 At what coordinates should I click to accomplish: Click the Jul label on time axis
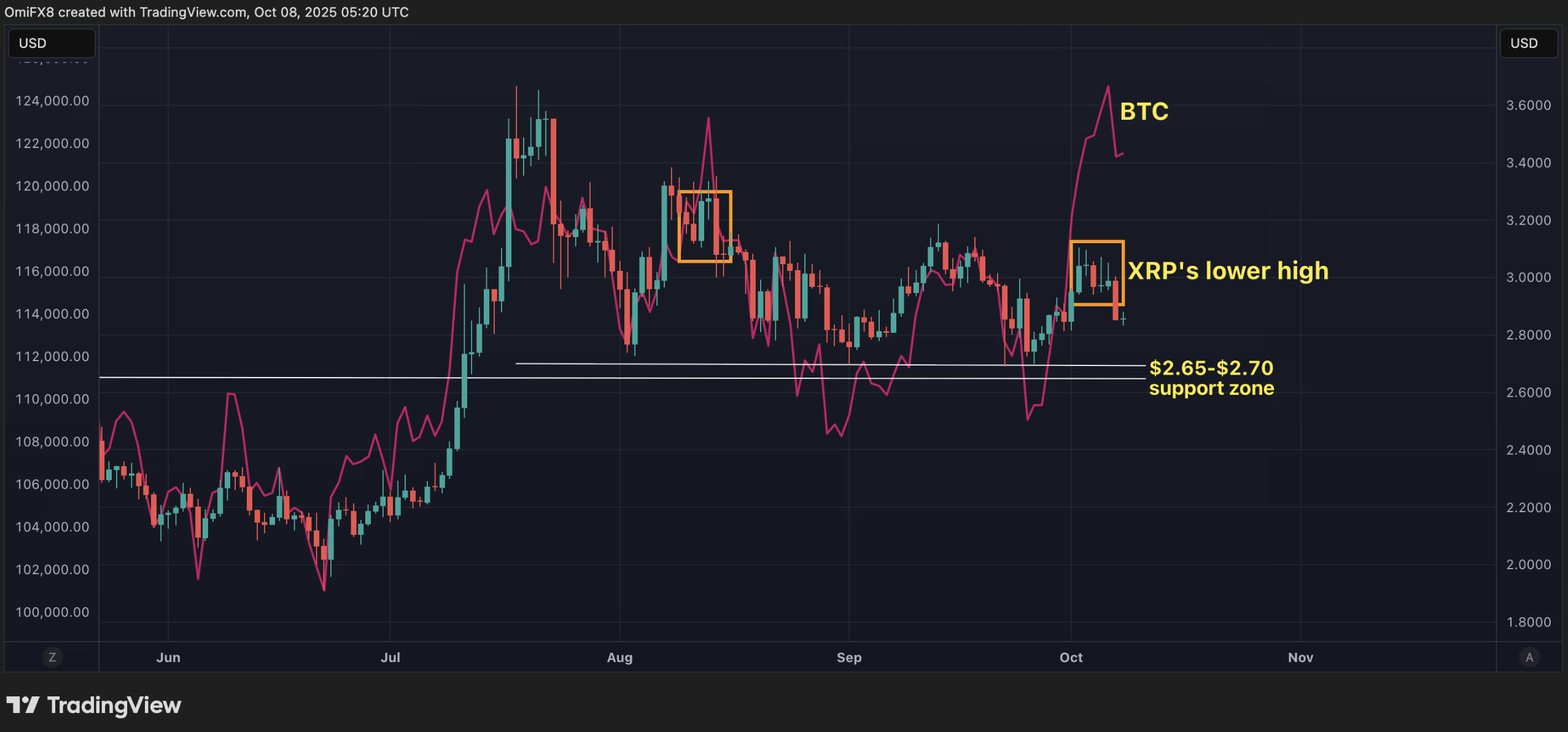click(390, 657)
